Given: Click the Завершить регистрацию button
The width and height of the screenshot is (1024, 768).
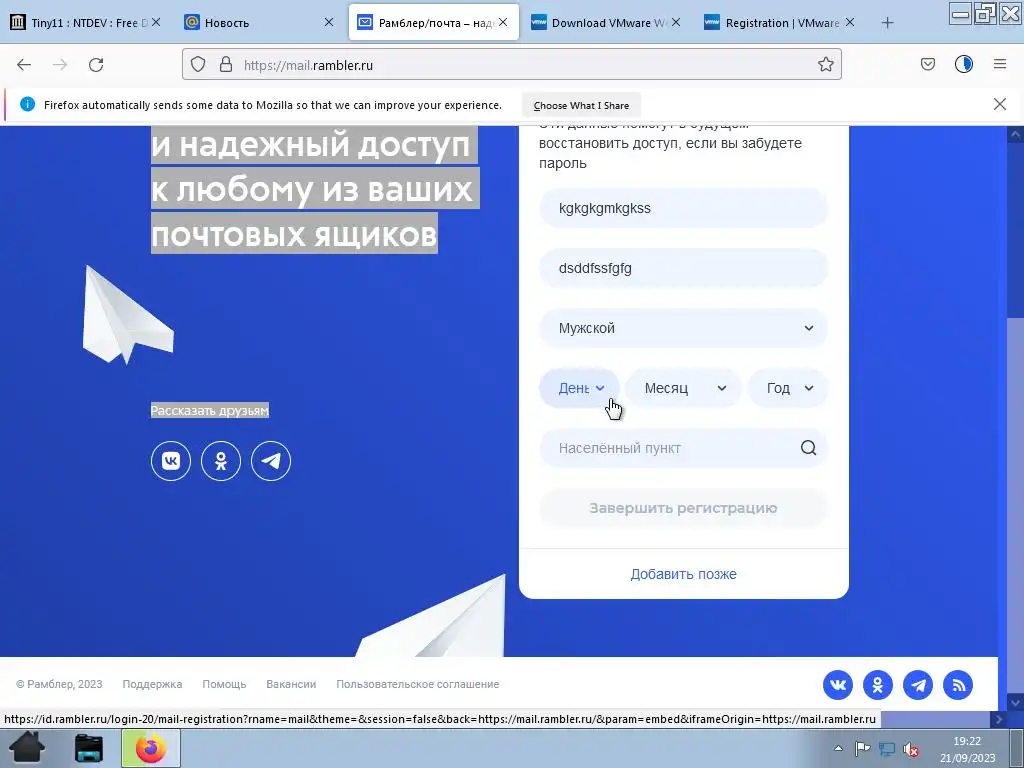Looking at the screenshot, I should tap(684, 508).
